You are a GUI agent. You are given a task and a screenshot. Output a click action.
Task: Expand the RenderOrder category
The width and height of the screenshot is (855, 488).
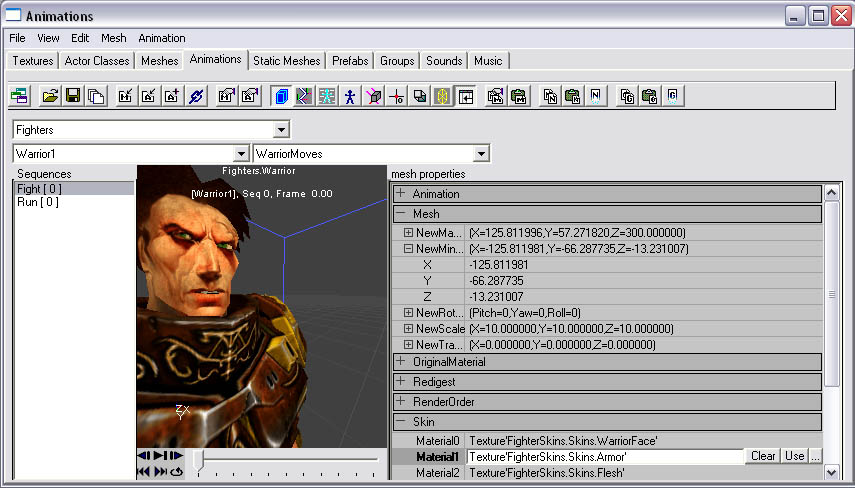point(401,401)
